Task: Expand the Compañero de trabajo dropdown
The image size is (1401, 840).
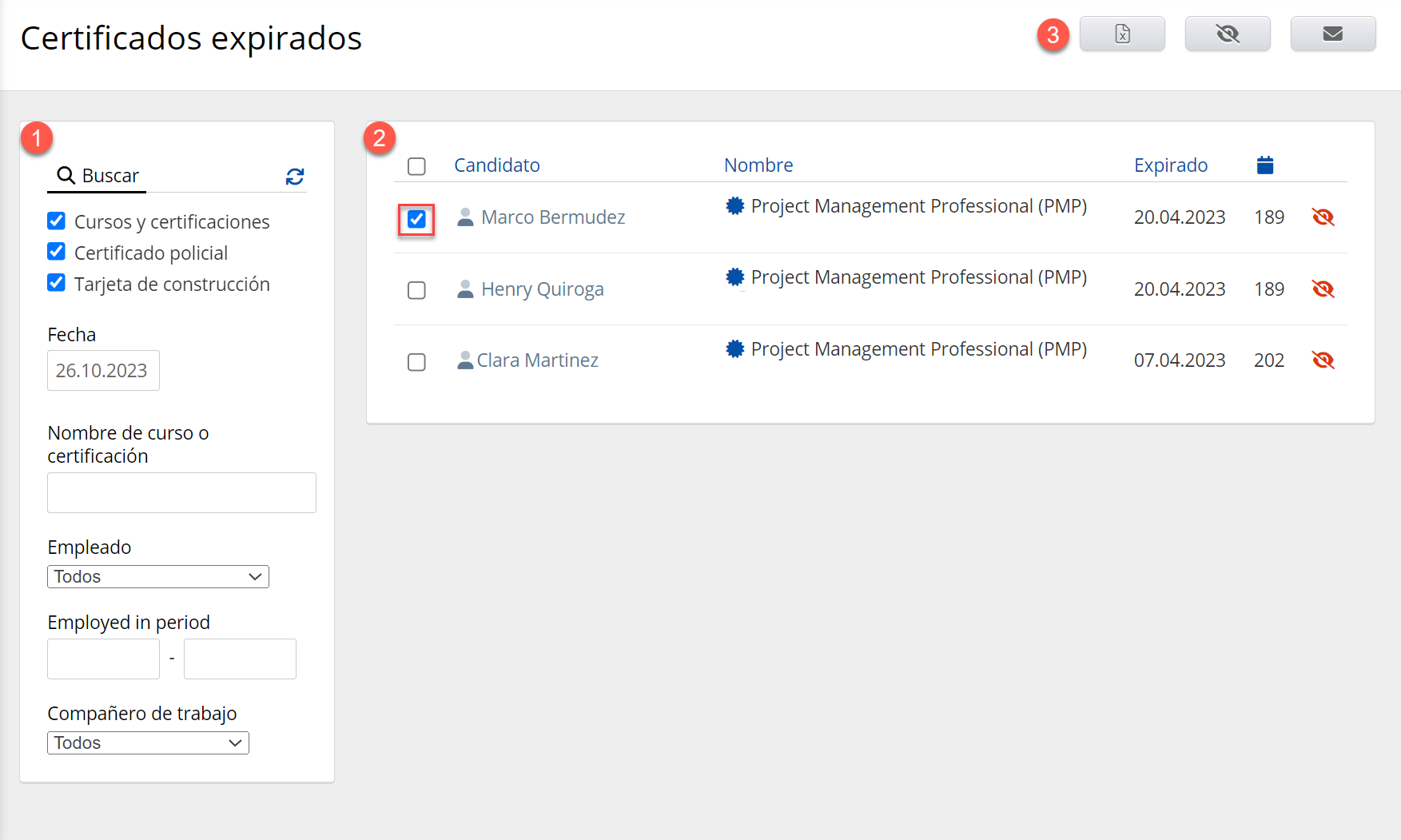Action: point(148,743)
